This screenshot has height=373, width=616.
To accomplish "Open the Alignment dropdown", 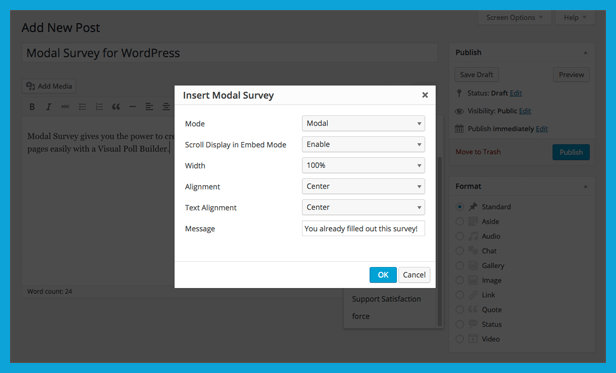I will (363, 186).
